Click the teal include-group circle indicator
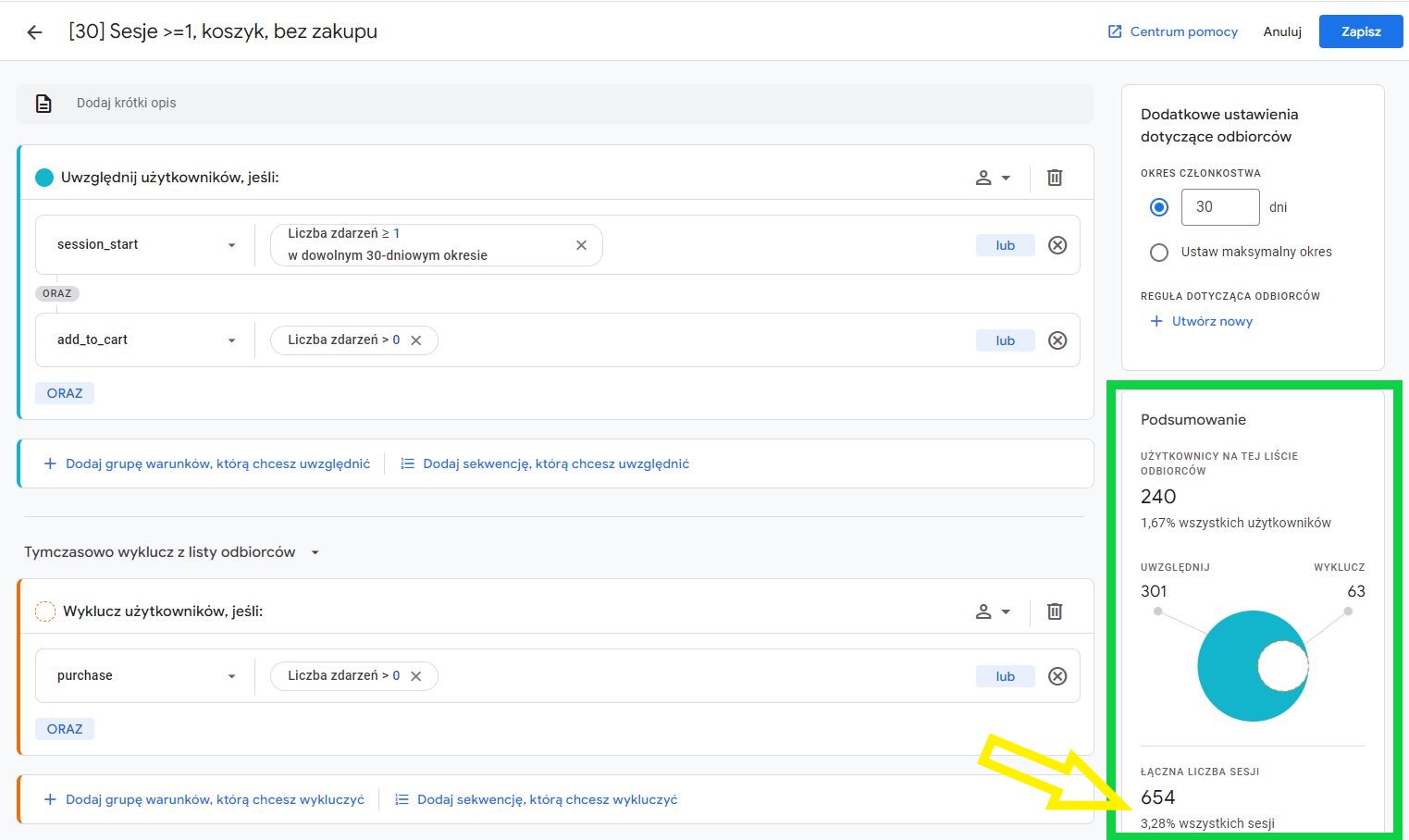Image resolution: width=1409 pixels, height=840 pixels. click(x=44, y=178)
